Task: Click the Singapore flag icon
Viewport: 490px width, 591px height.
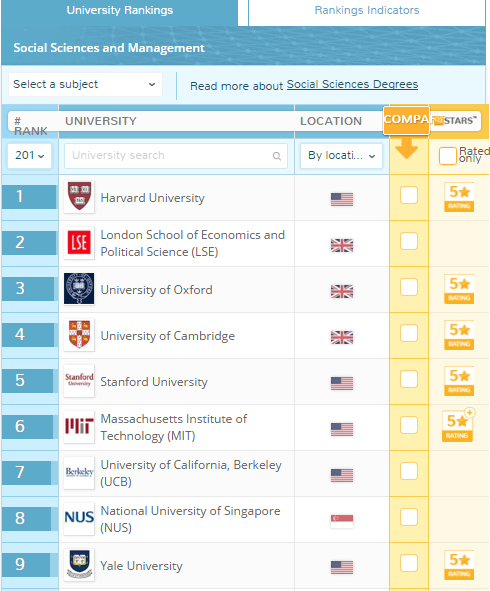Action: tap(342, 521)
